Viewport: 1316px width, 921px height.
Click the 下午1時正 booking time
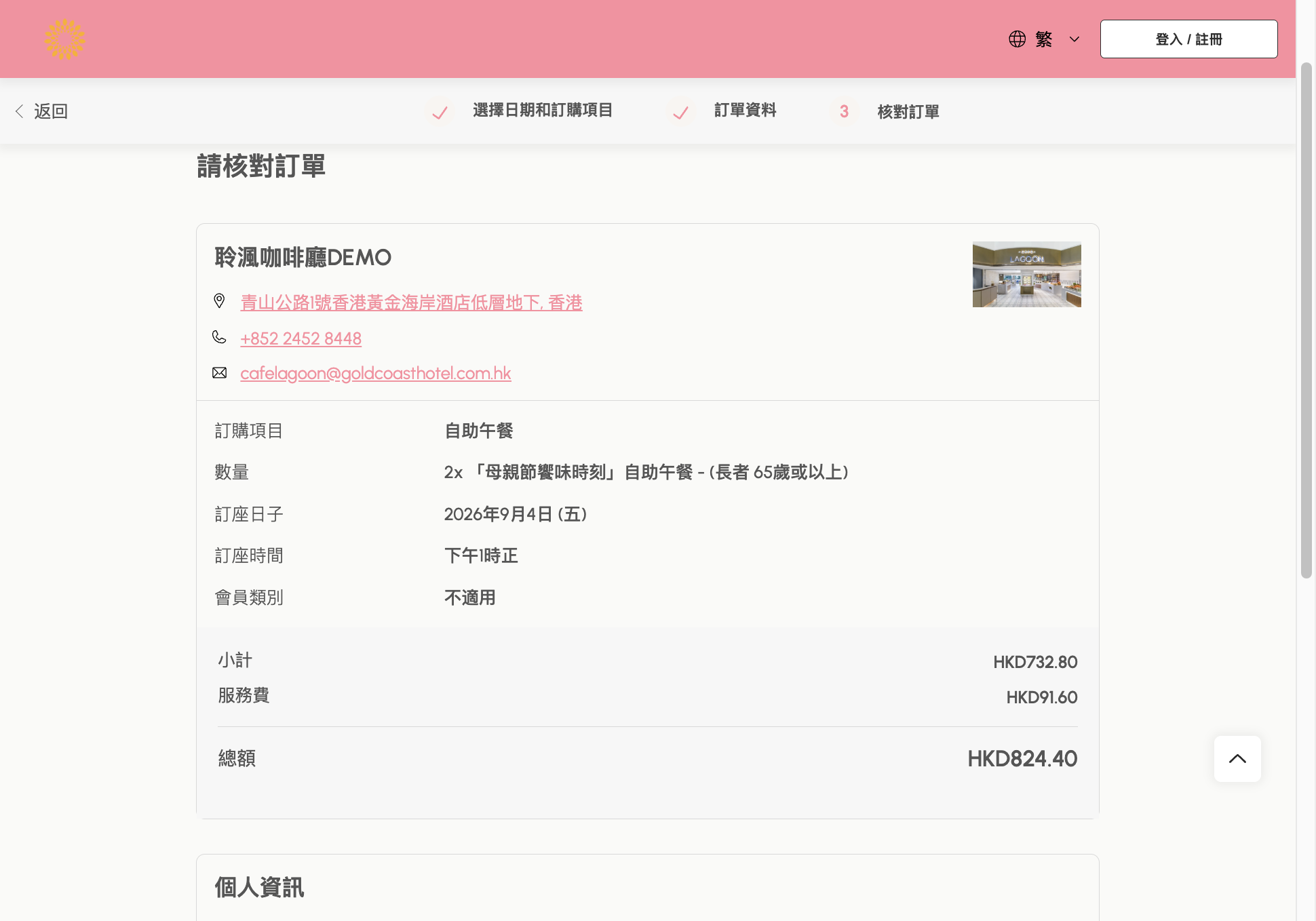tap(481, 555)
